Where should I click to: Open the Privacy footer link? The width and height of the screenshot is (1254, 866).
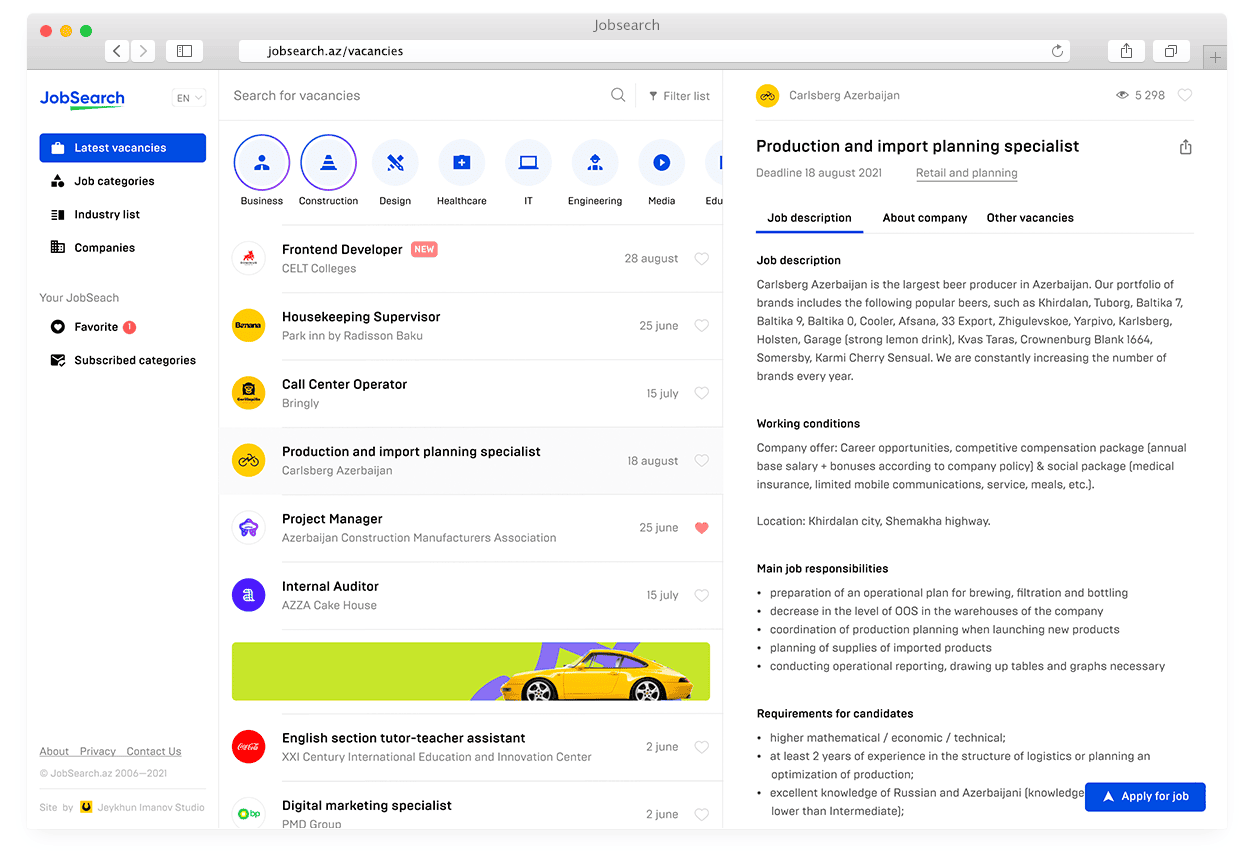click(x=98, y=751)
